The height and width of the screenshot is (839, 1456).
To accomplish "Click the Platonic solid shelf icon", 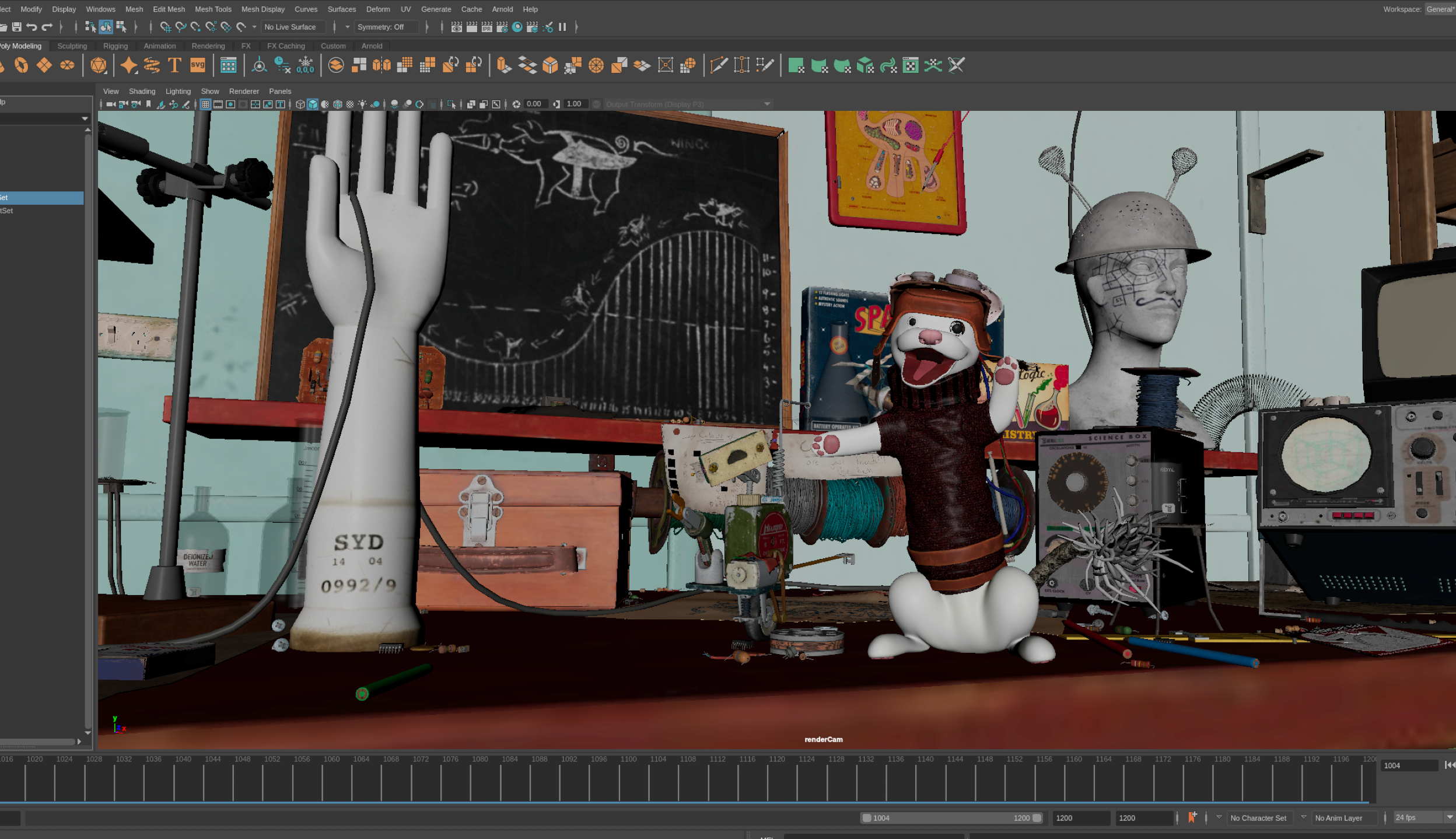I will coord(99,65).
